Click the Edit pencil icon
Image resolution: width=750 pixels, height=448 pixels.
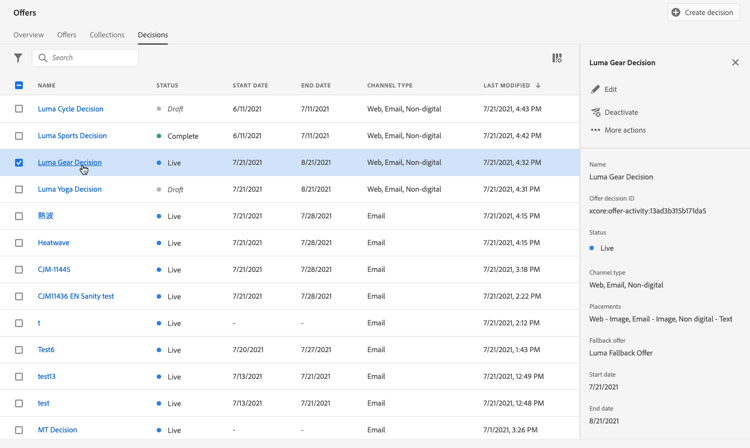coord(596,89)
